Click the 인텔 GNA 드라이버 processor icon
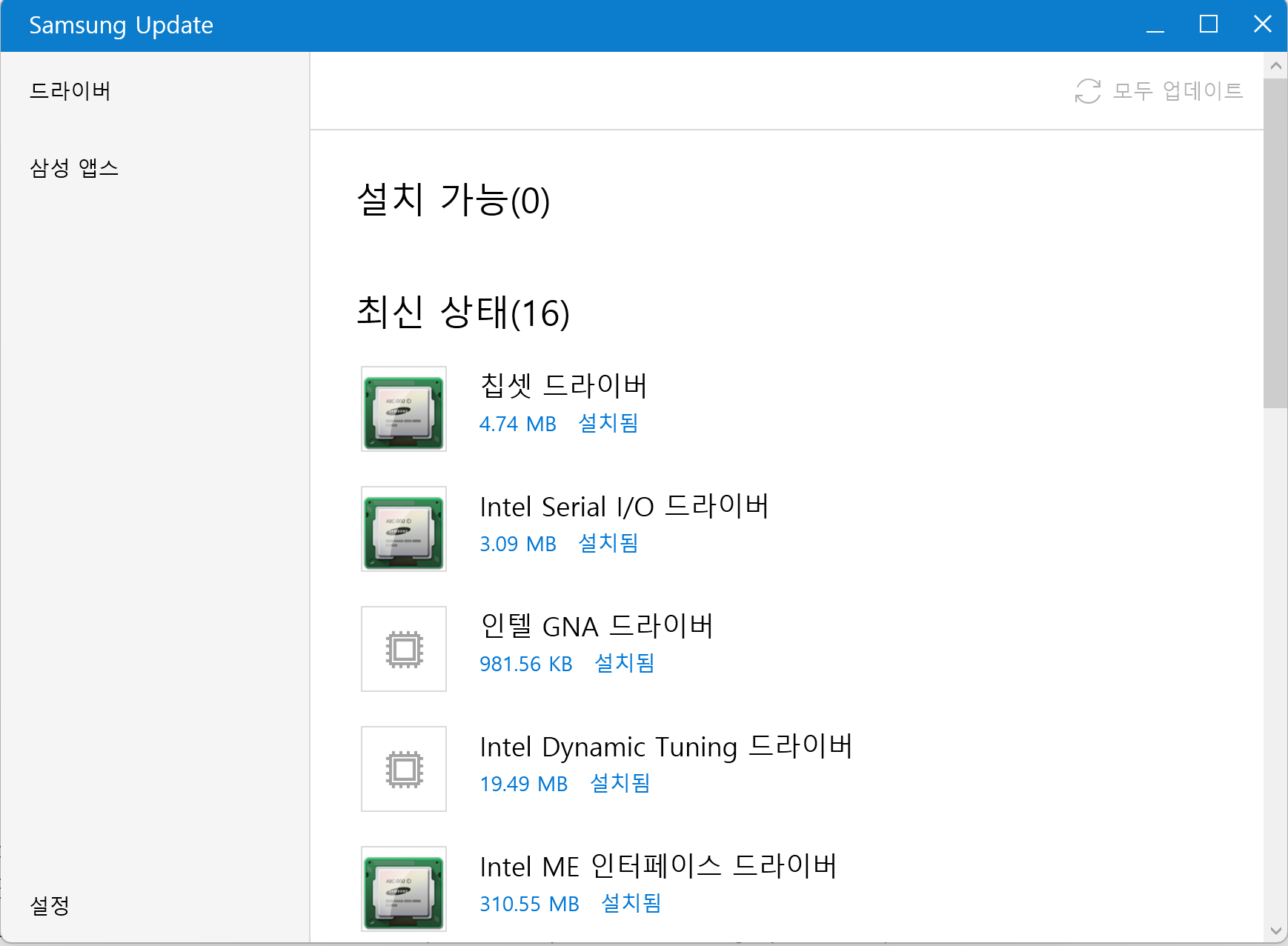This screenshot has height=946, width=1288. tap(404, 649)
